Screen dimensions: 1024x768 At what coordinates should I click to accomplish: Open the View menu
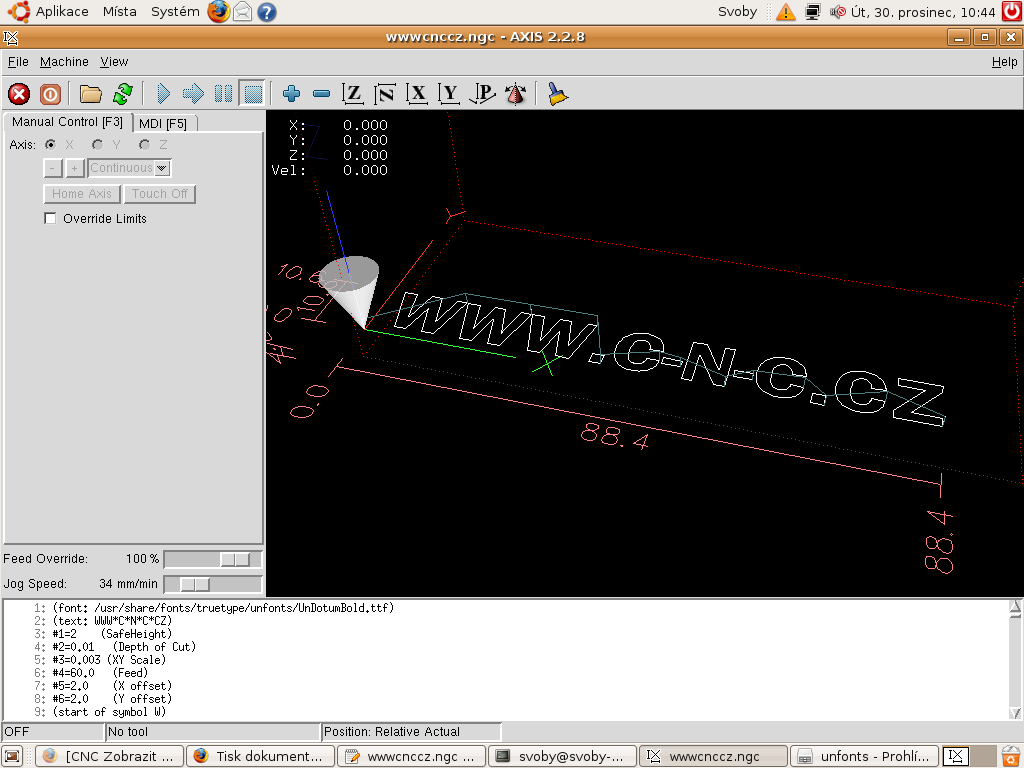point(114,62)
